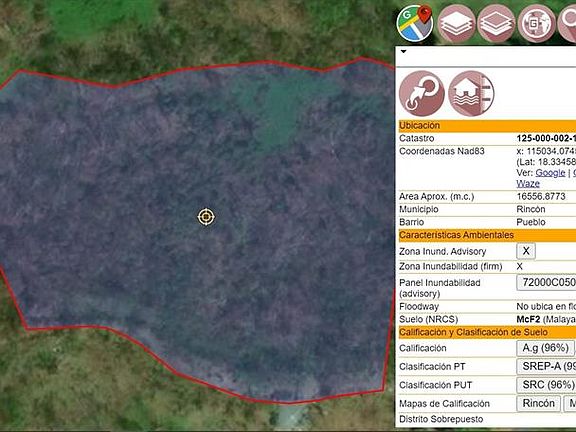This screenshot has width=576, height=432.
Task: Click the A.g (96%) calificación button
Action: [545, 348]
